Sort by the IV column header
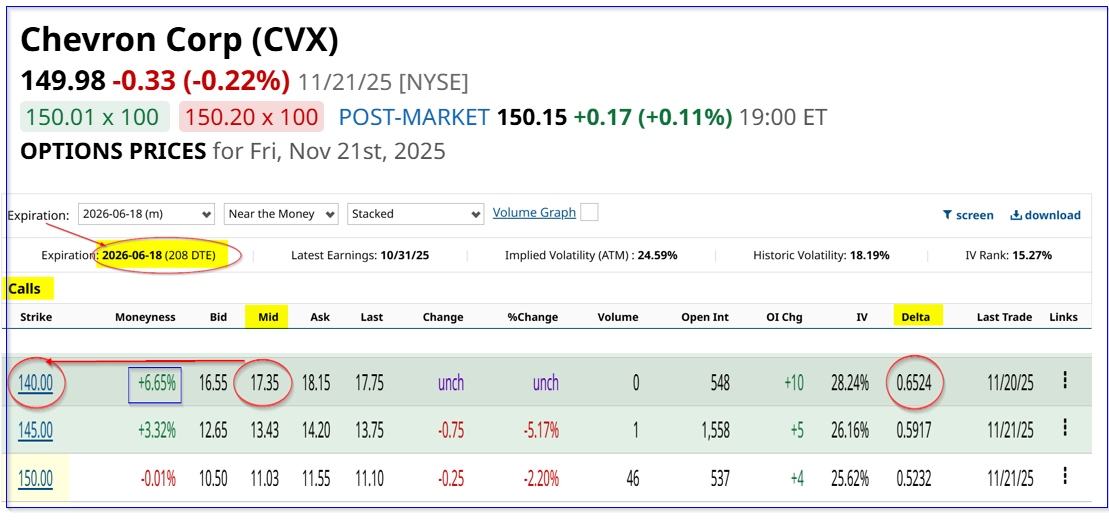1109x524 pixels. pyautogui.click(x=861, y=317)
